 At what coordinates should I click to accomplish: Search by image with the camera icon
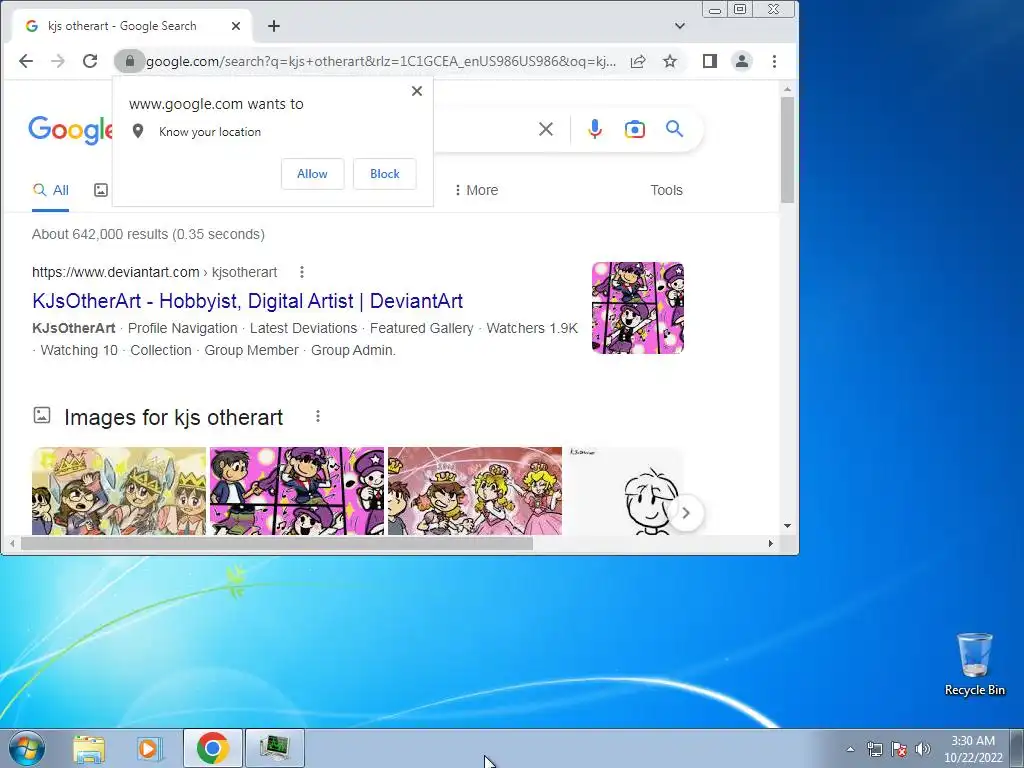tap(635, 129)
